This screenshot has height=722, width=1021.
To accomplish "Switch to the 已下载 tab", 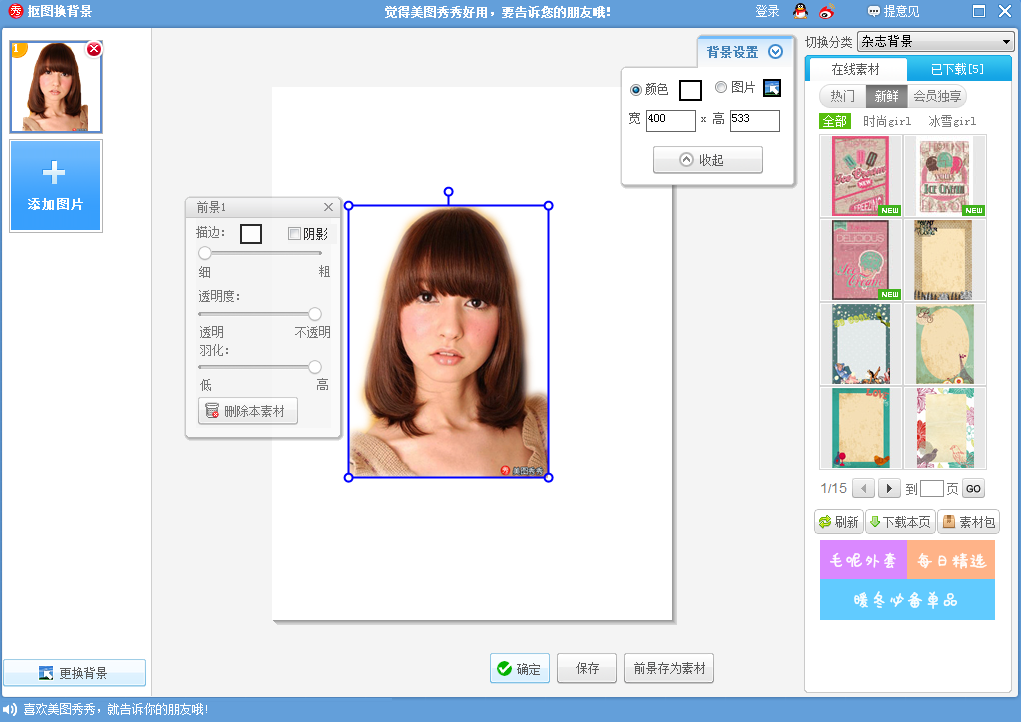I will [957, 69].
